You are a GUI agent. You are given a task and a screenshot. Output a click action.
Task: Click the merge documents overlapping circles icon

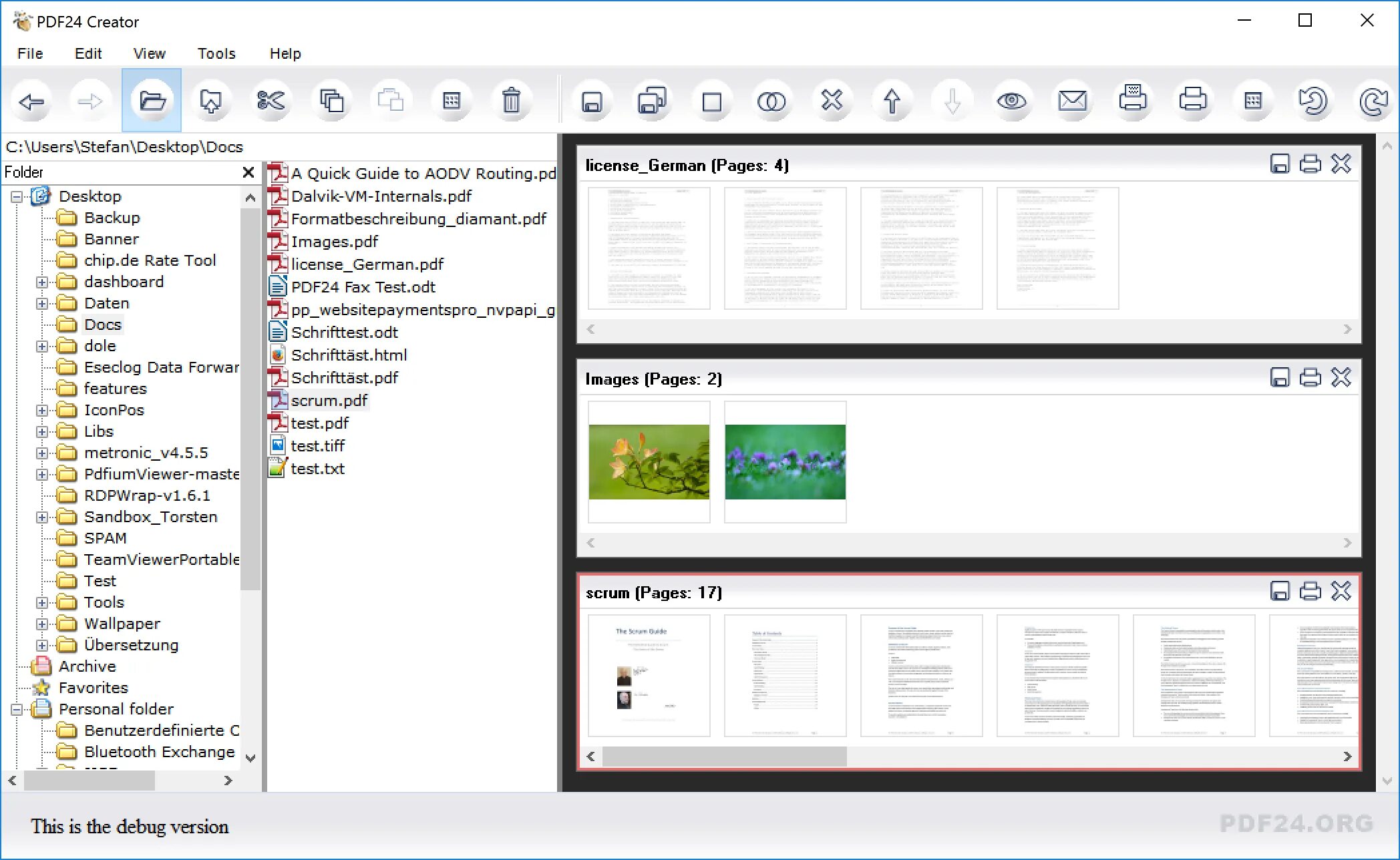point(771,101)
